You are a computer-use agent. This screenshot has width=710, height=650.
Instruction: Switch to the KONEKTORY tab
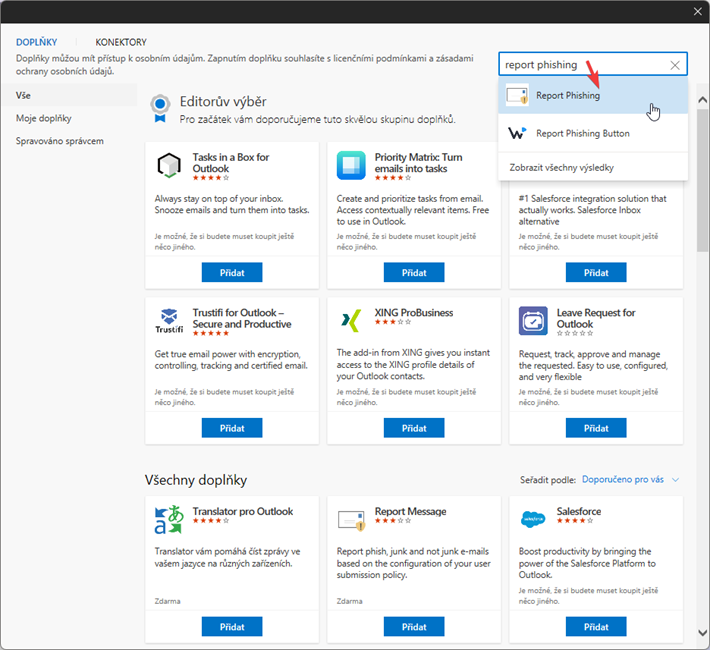(121, 42)
